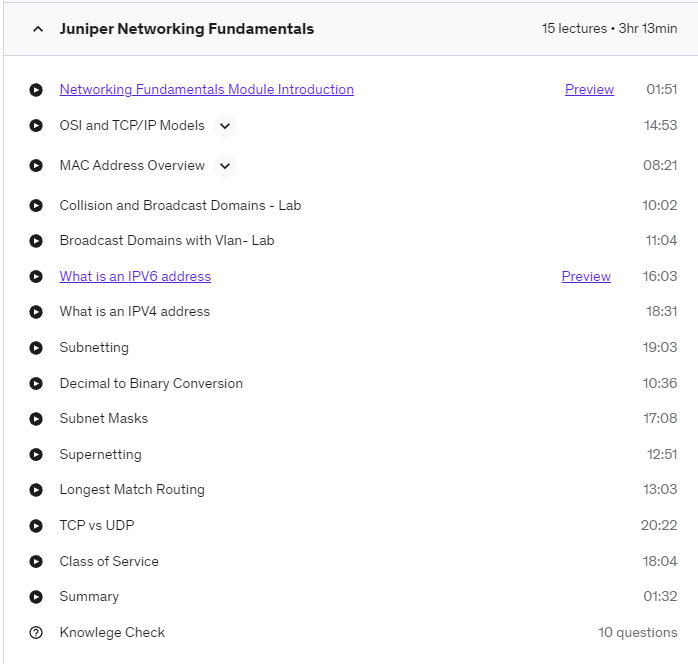Click the 16:03 duration
698x664 pixels.
(660, 276)
